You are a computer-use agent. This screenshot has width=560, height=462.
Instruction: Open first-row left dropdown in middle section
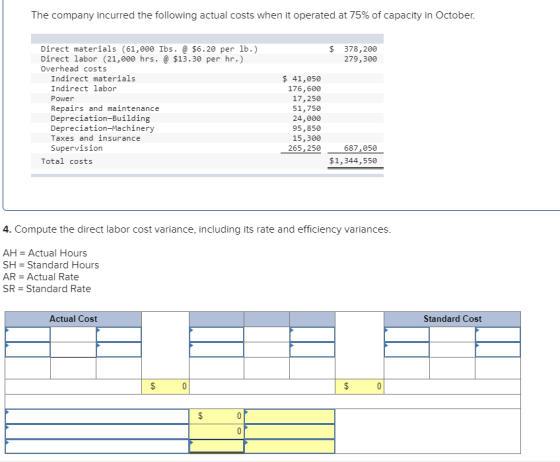(x=216, y=335)
